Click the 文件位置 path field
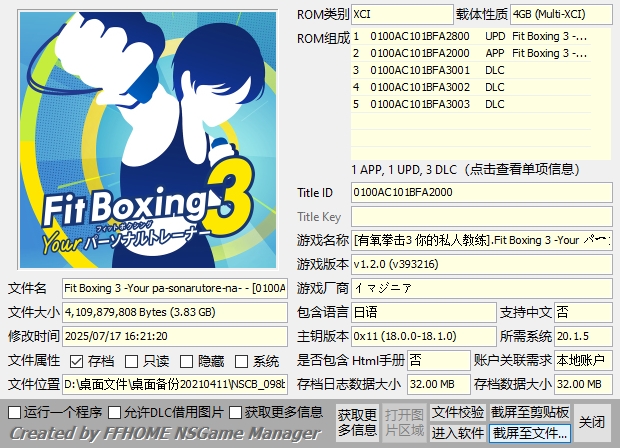The image size is (620, 448). coord(174,384)
